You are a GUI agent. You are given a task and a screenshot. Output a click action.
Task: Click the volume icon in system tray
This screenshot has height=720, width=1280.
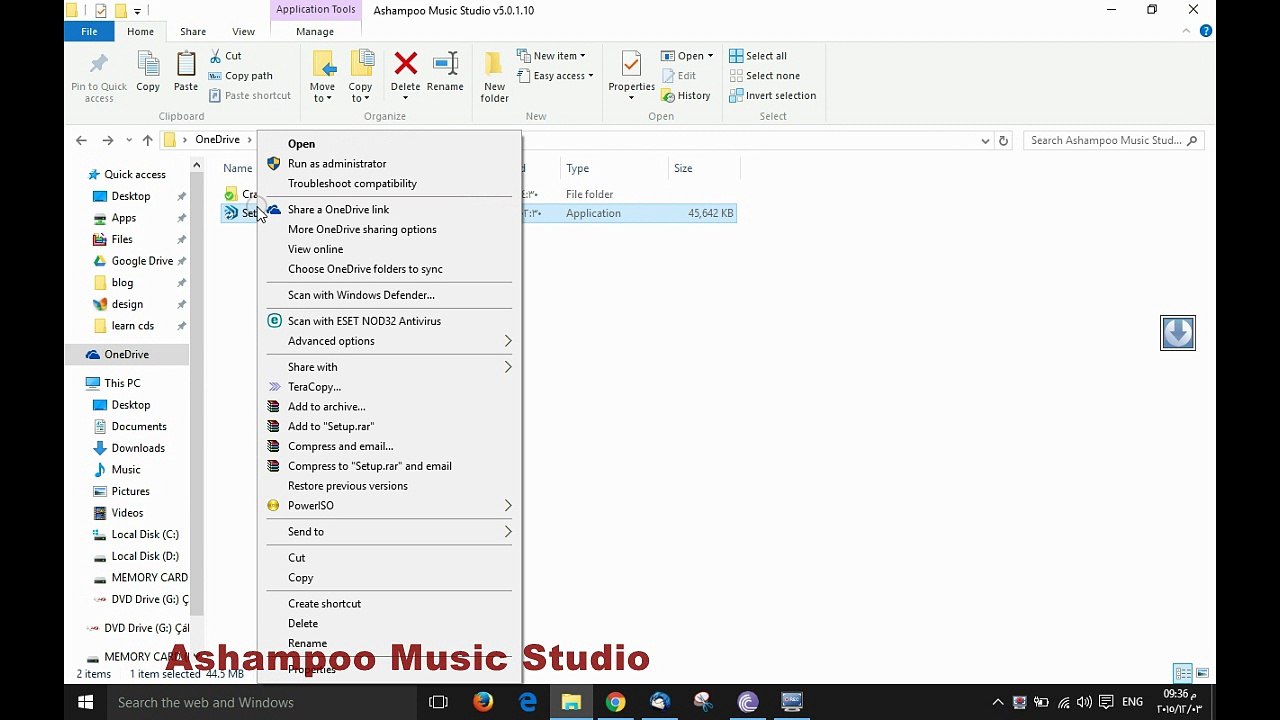1084,703
